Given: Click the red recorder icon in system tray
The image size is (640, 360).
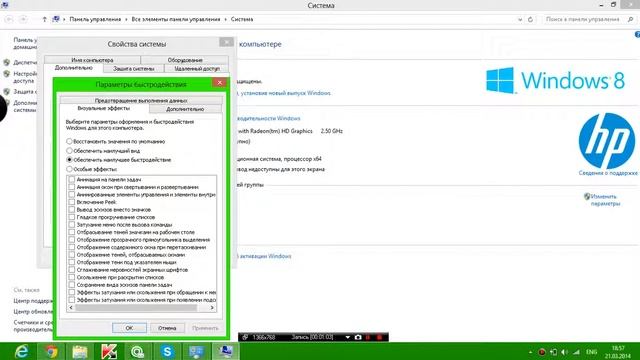Looking at the screenshot, I should (x=542, y=352).
